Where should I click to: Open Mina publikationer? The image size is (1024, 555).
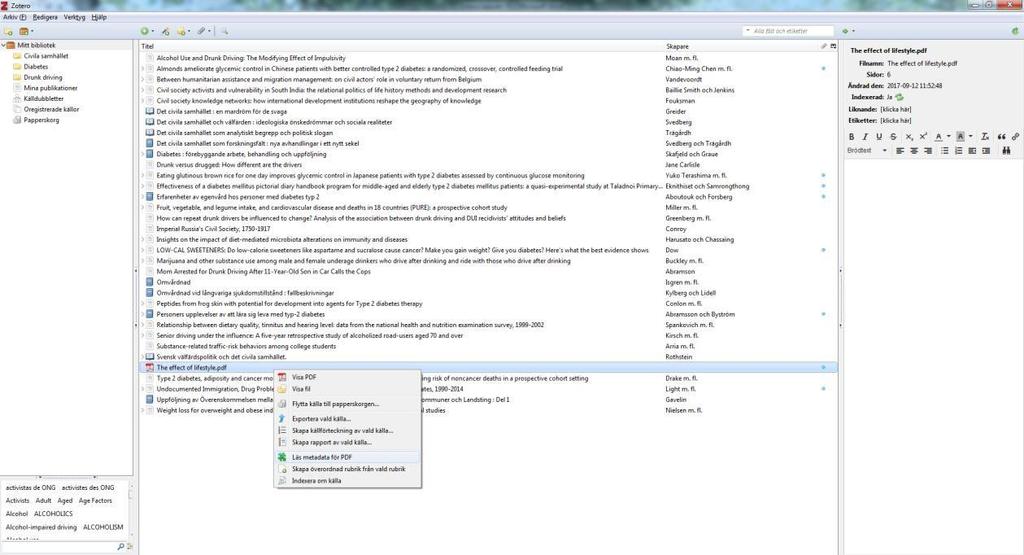[x=50, y=88]
